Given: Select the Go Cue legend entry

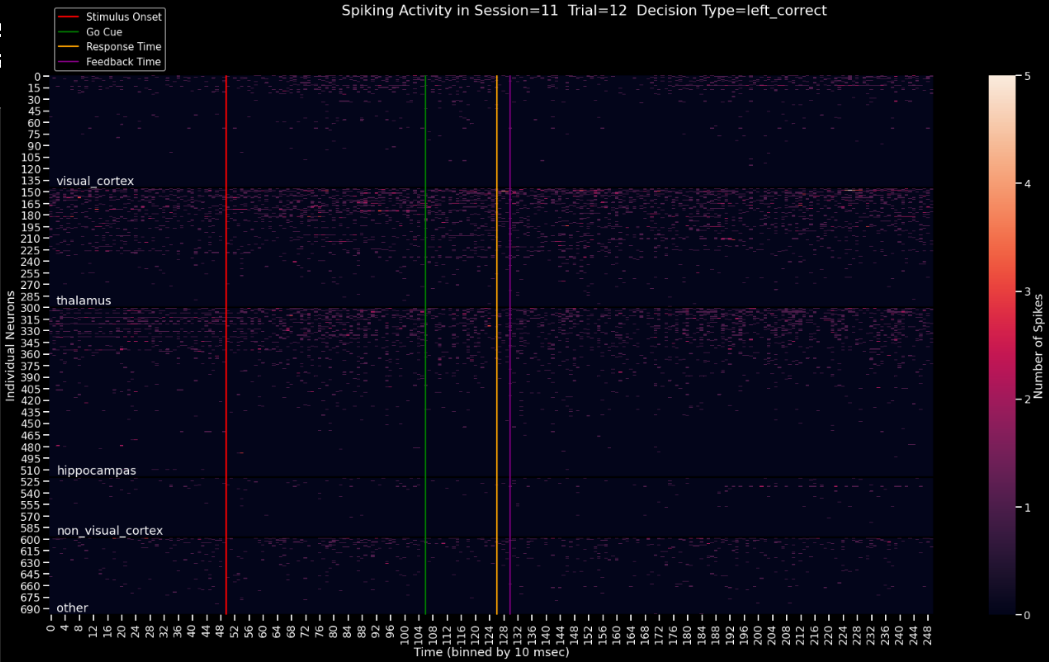Looking at the screenshot, I should (91, 32).
